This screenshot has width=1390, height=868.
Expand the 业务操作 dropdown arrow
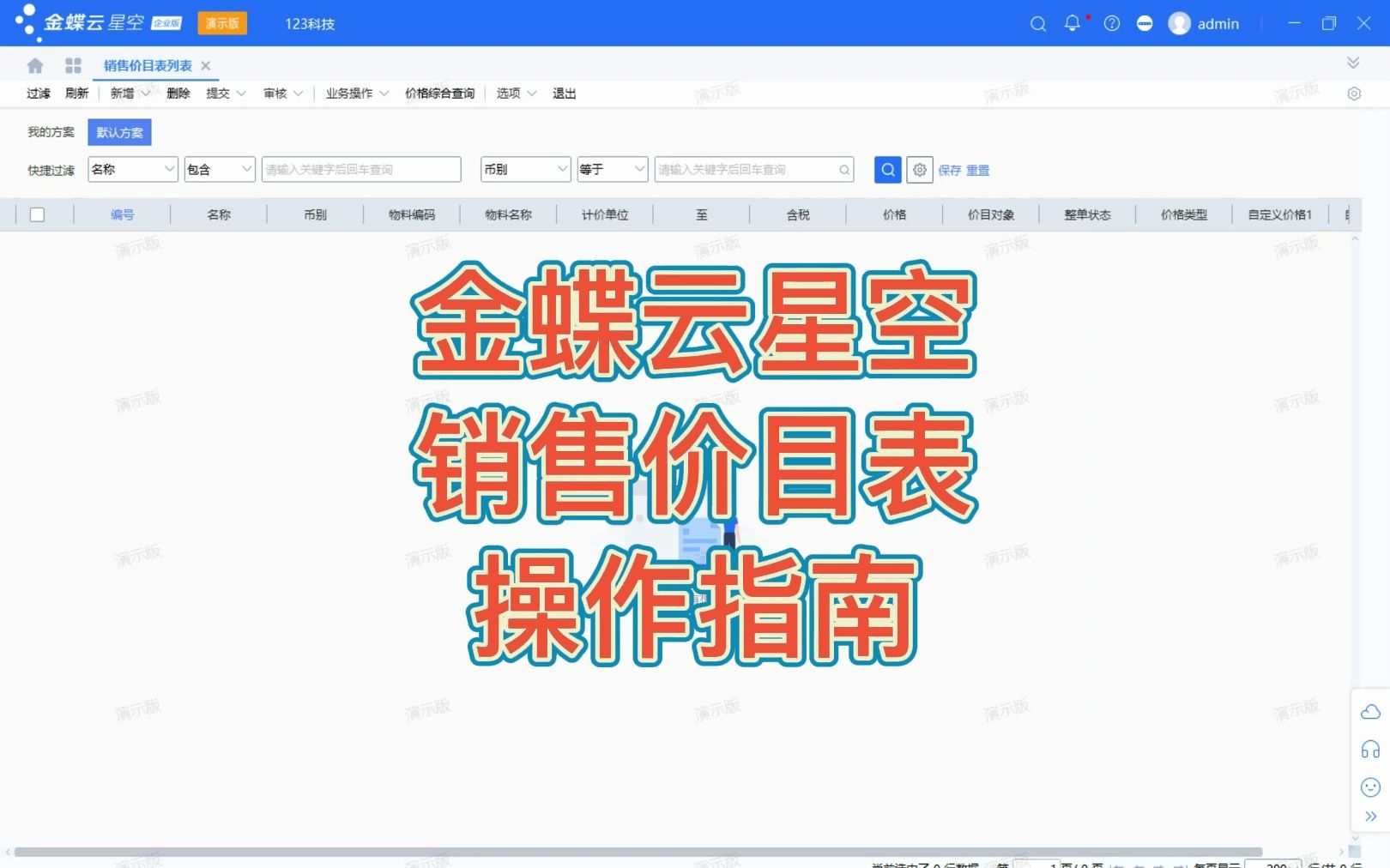384,93
